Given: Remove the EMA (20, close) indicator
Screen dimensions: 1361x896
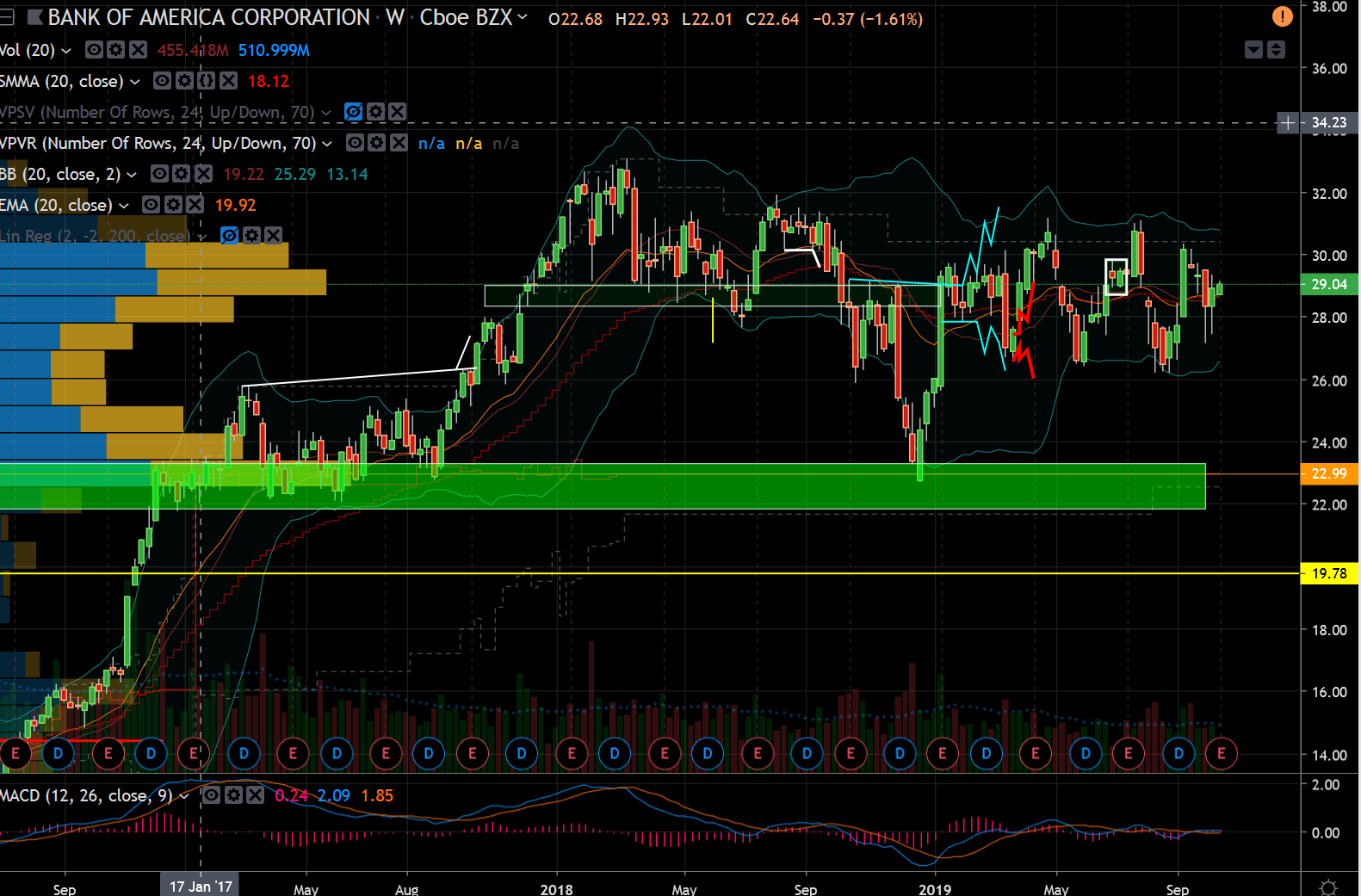Looking at the screenshot, I should 195,205.
